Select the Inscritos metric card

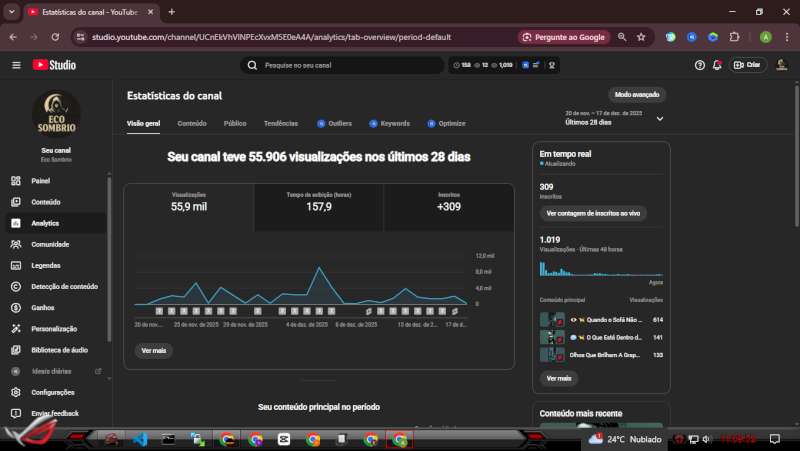[449, 202]
